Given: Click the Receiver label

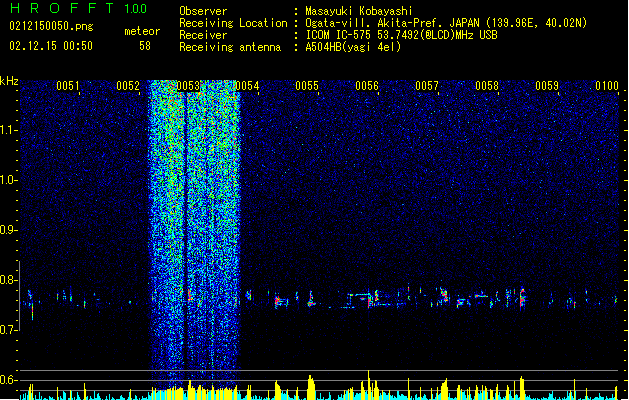Looking at the screenshot, I should point(203,35).
